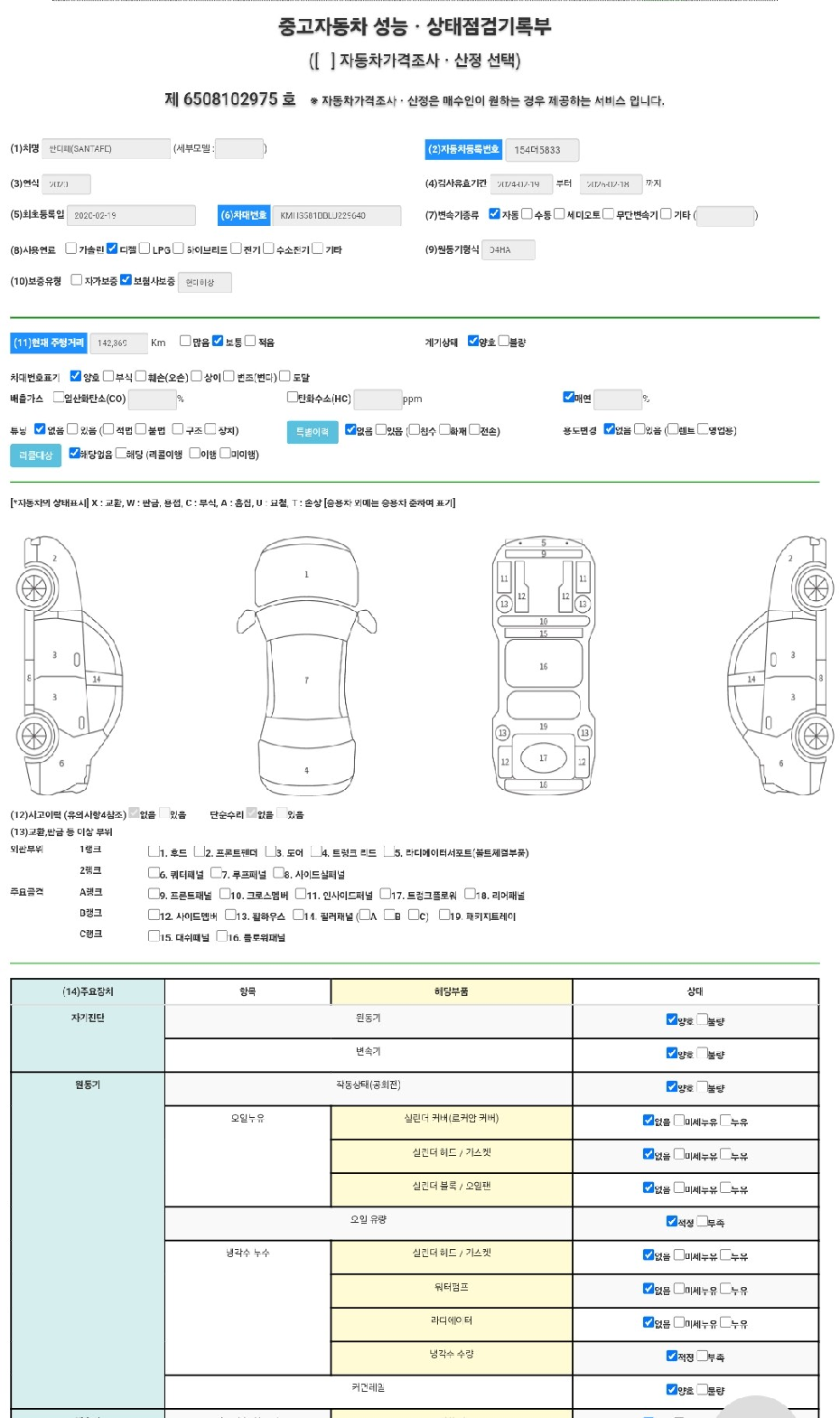Click the 원동기형식 field showing D4HA
The height and width of the screenshot is (1418, 840).
pos(509,249)
